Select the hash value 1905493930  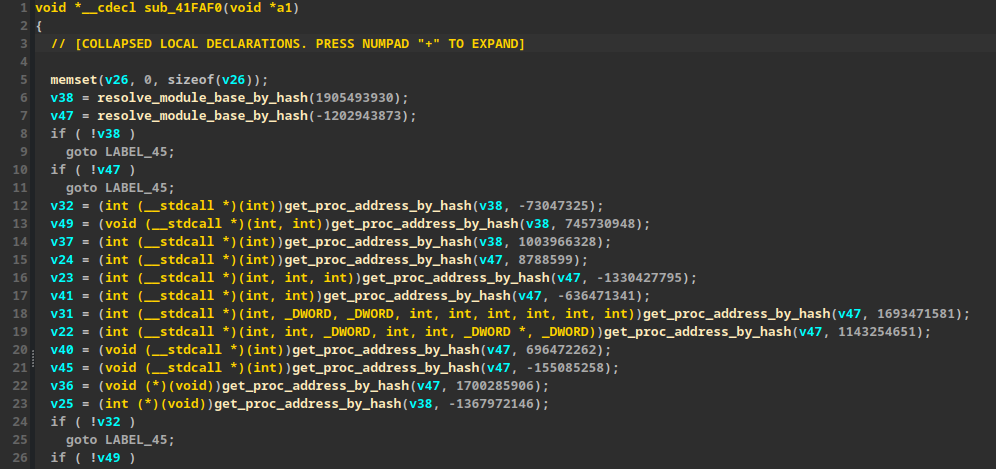click(x=354, y=98)
